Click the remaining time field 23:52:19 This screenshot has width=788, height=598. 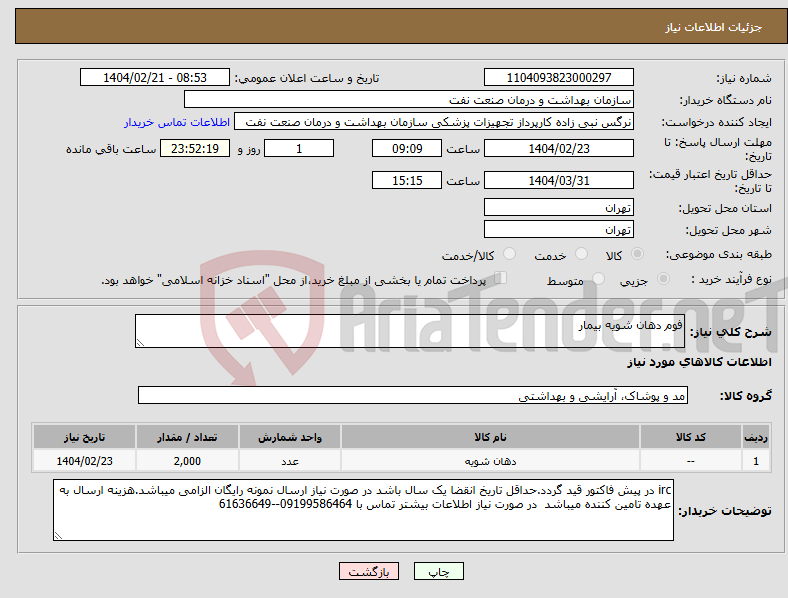point(195,148)
